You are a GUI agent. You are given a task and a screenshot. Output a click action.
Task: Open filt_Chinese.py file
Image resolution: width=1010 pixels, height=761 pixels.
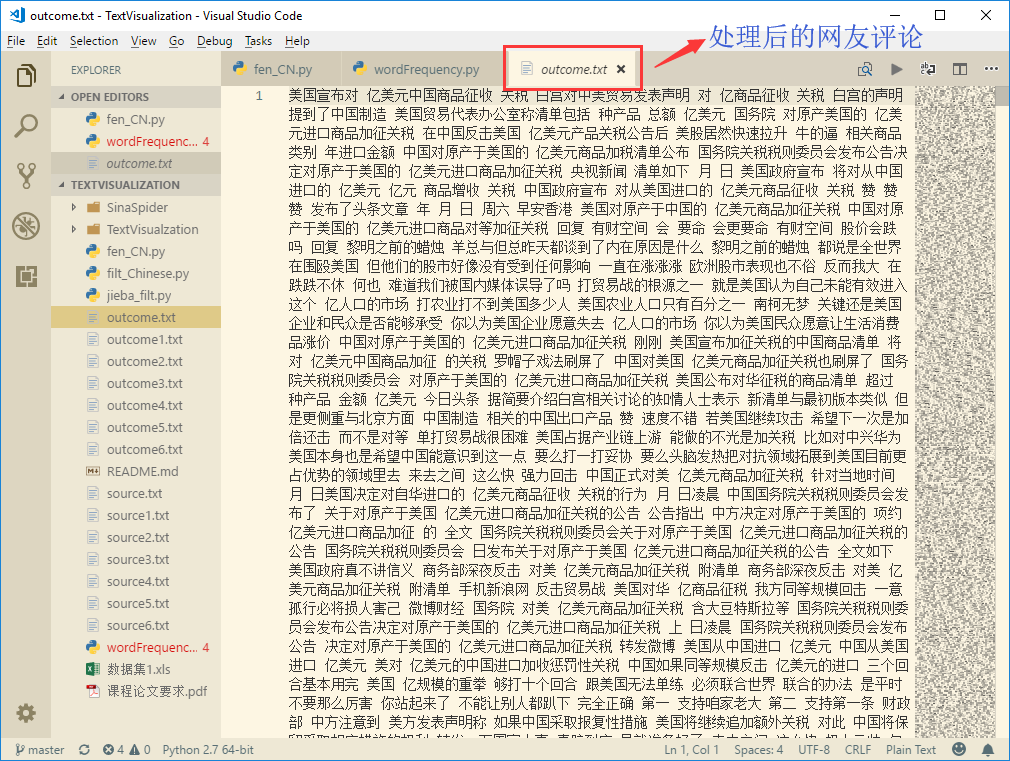[136, 274]
